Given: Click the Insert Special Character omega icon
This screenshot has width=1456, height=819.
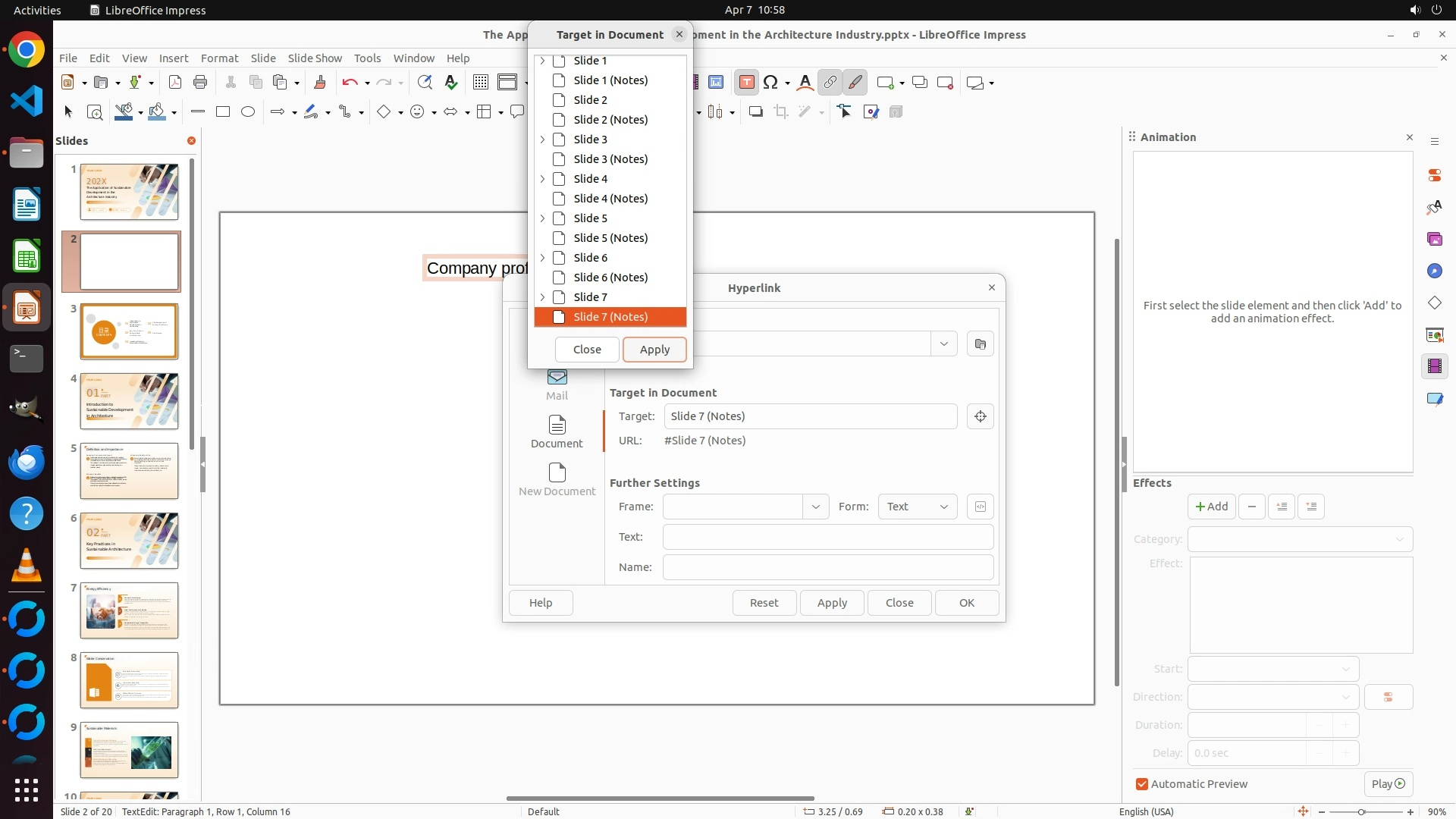Looking at the screenshot, I should coord(770,83).
